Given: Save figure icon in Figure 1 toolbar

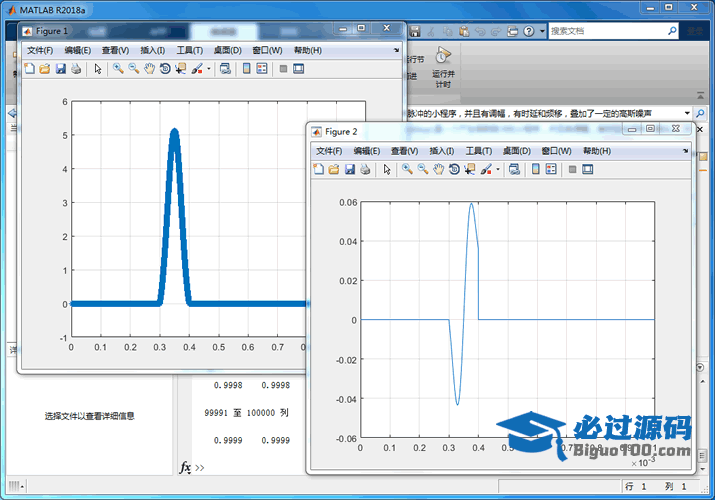Looking at the screenshot, I should pyautogui.click(x=61, y=69).
